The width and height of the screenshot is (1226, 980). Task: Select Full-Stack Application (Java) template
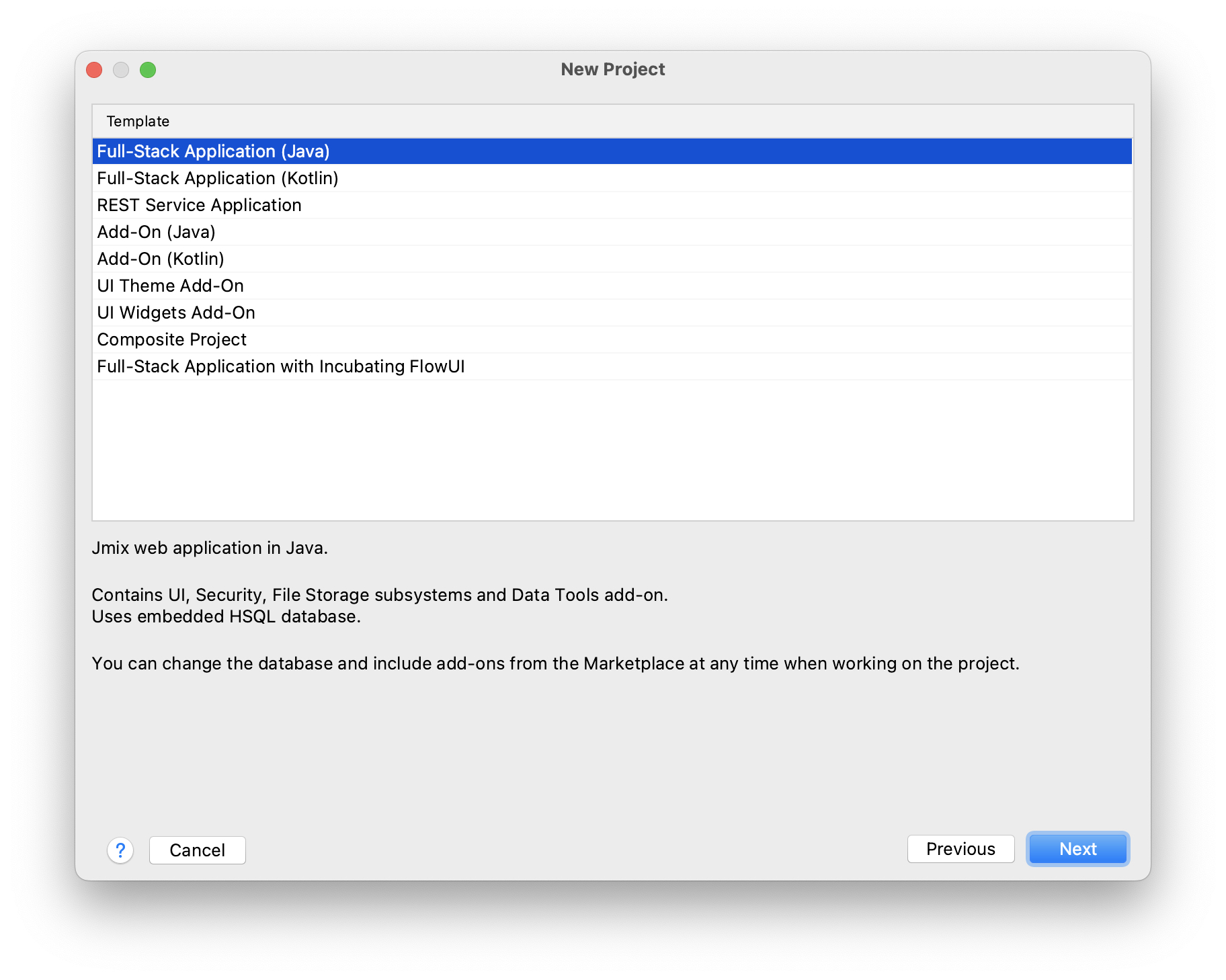tap(612, 151)
